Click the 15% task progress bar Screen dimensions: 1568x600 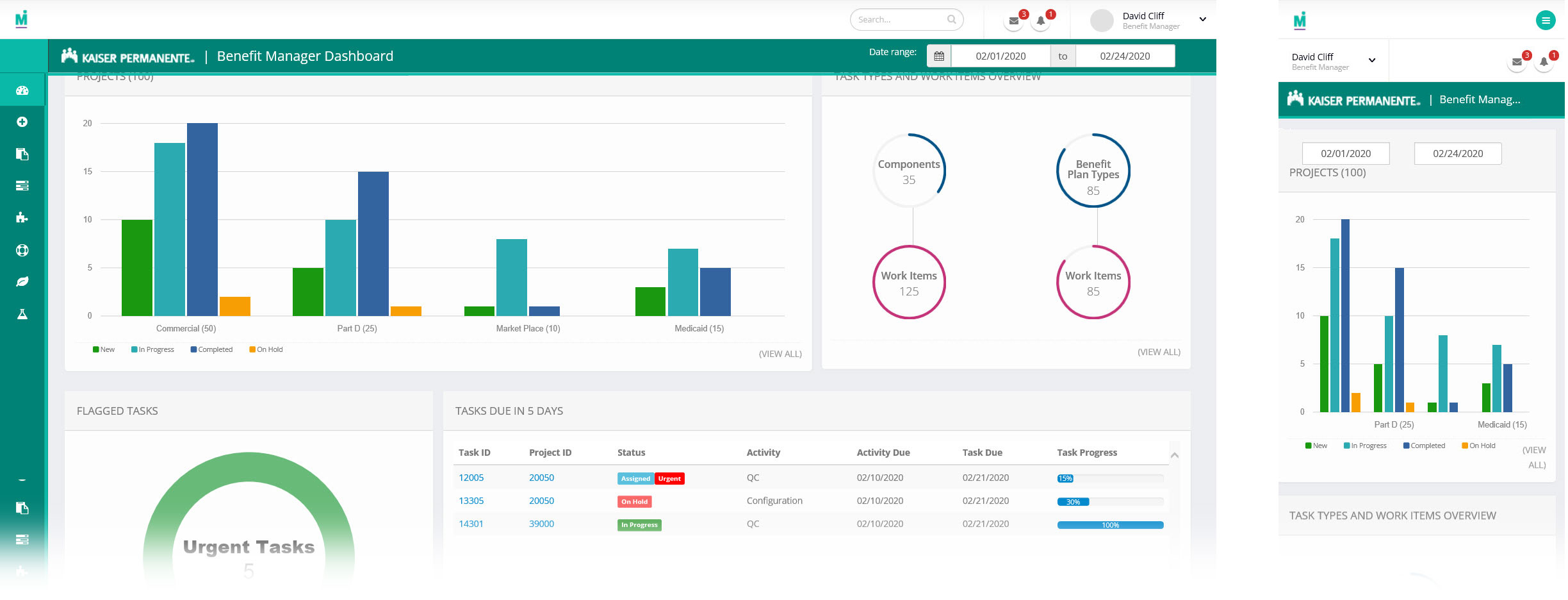[1110, 478]
